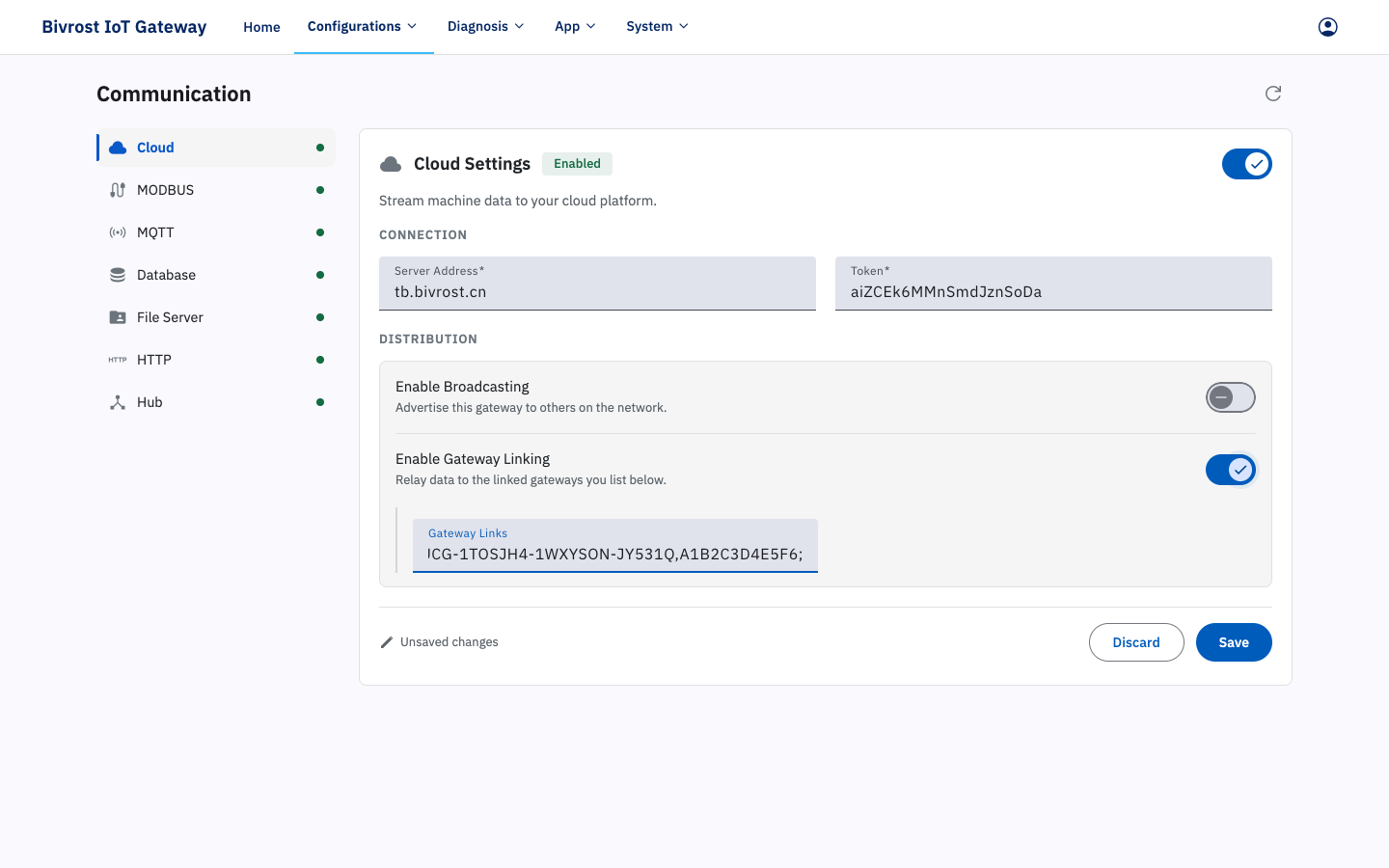This screenshot has height=868, width=1389.
Task: Click the Cloud Settings title text
Action: click(472, 164)
